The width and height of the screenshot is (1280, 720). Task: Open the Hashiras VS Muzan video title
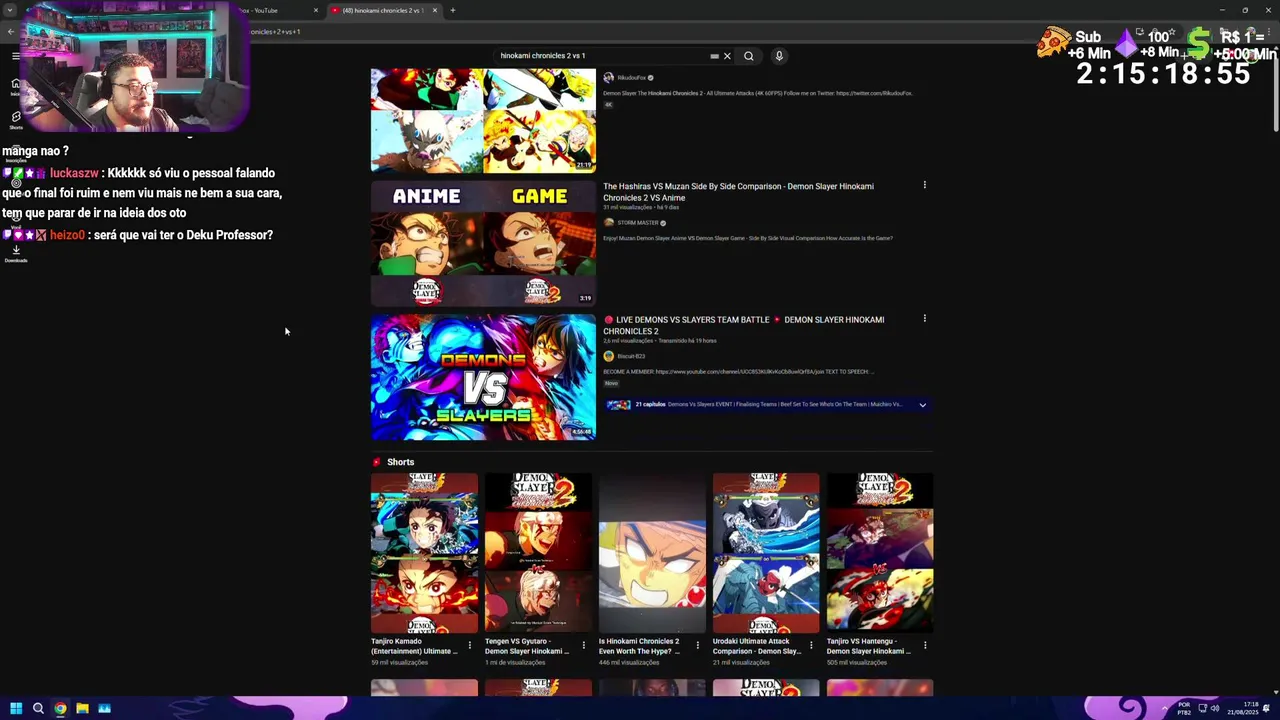pyautogui.click(x=738, y=192)
